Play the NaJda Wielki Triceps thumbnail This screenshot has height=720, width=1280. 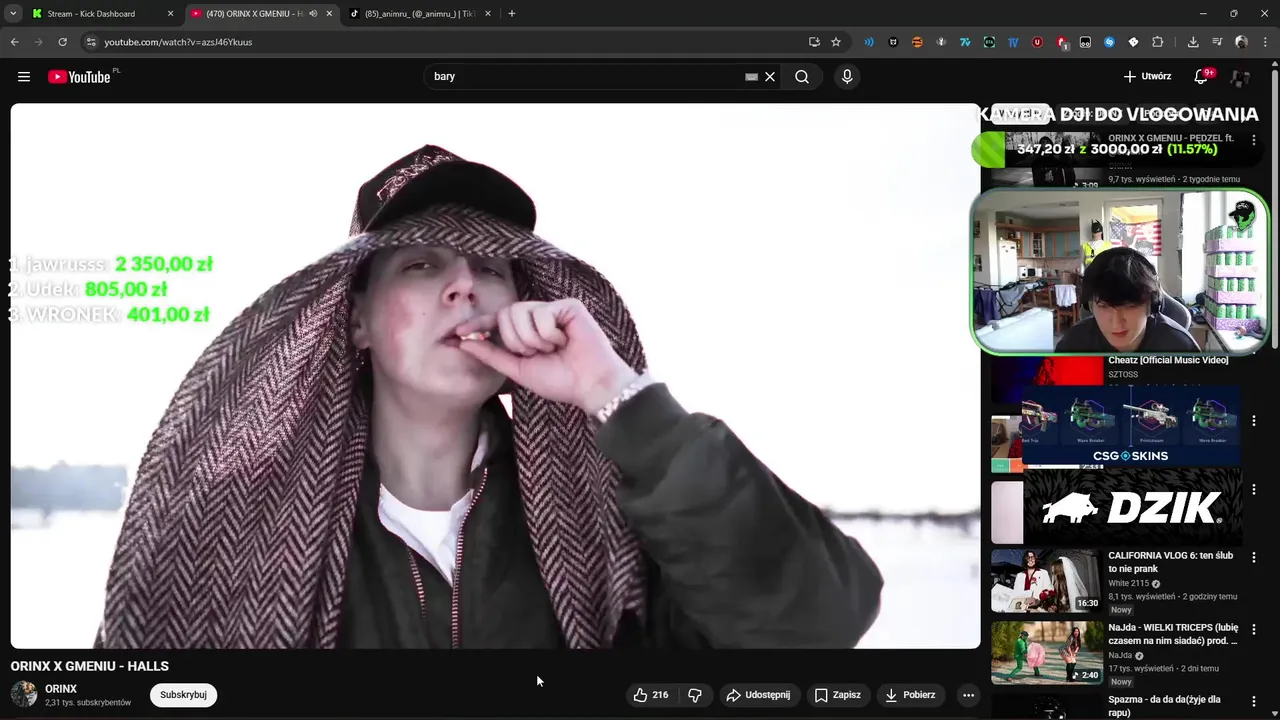click(1046, 653)
